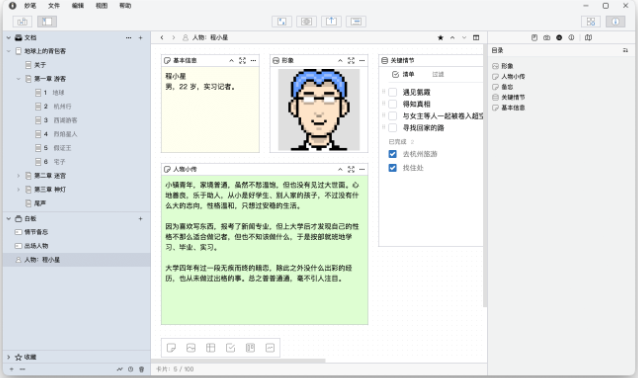Open the second inspector tab icon

coord(546,37)
